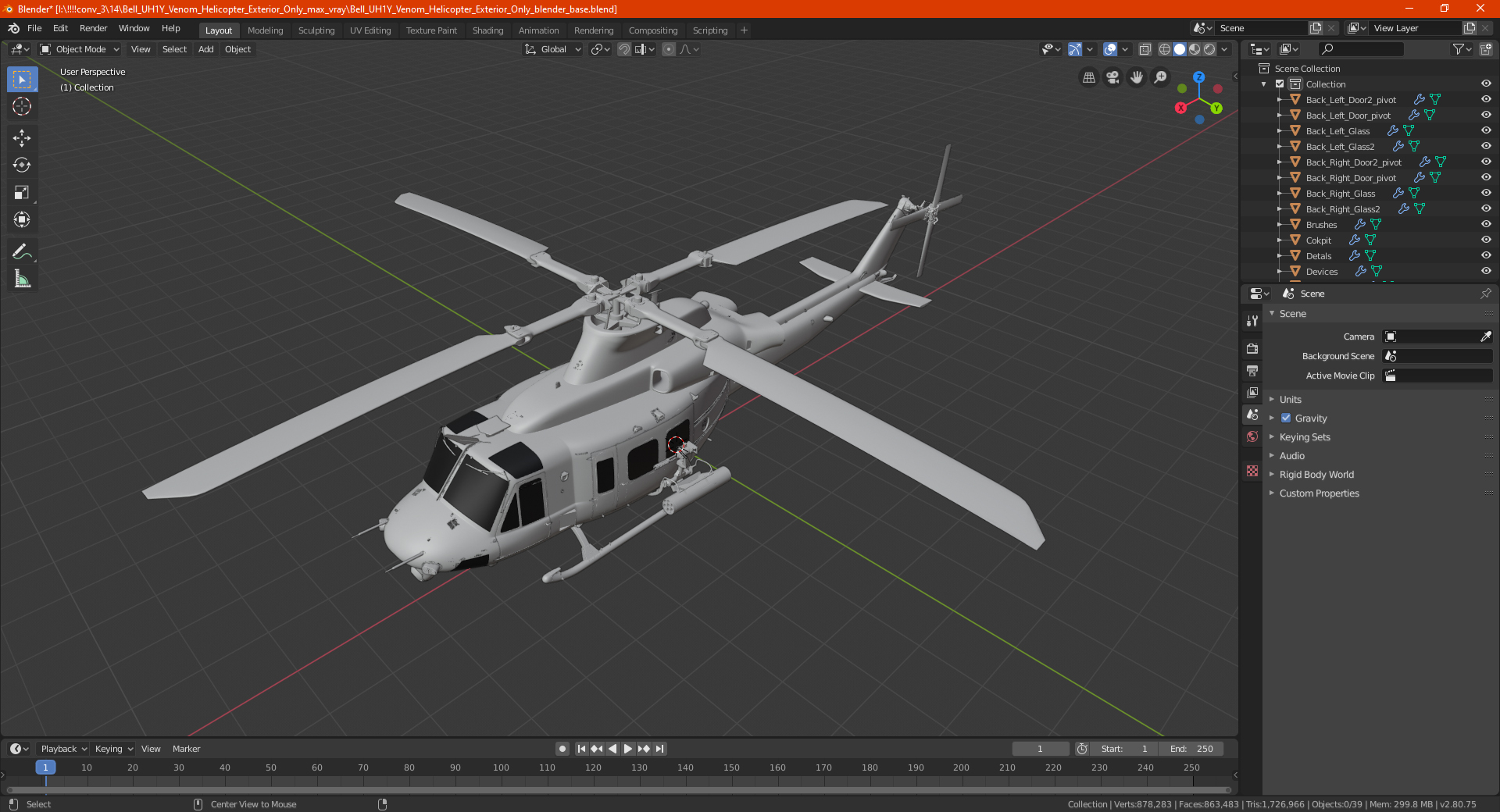The width and height of the screenshot is (1500, 812).
Task: Select the Transform tool
Action: 22,220
